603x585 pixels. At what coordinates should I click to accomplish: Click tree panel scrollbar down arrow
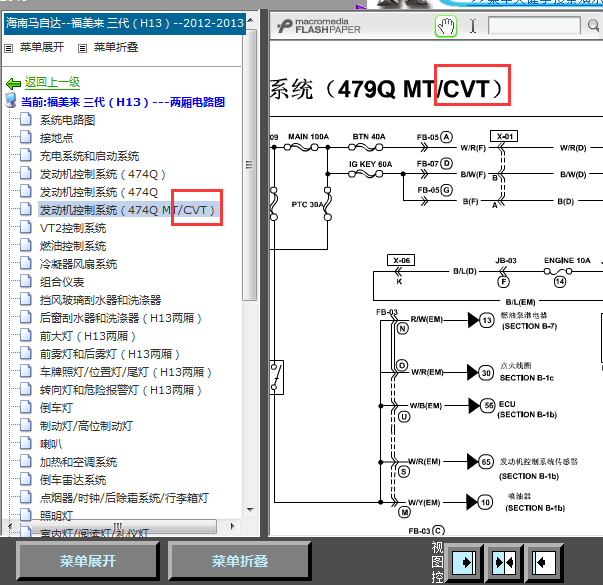coord(251,510)
